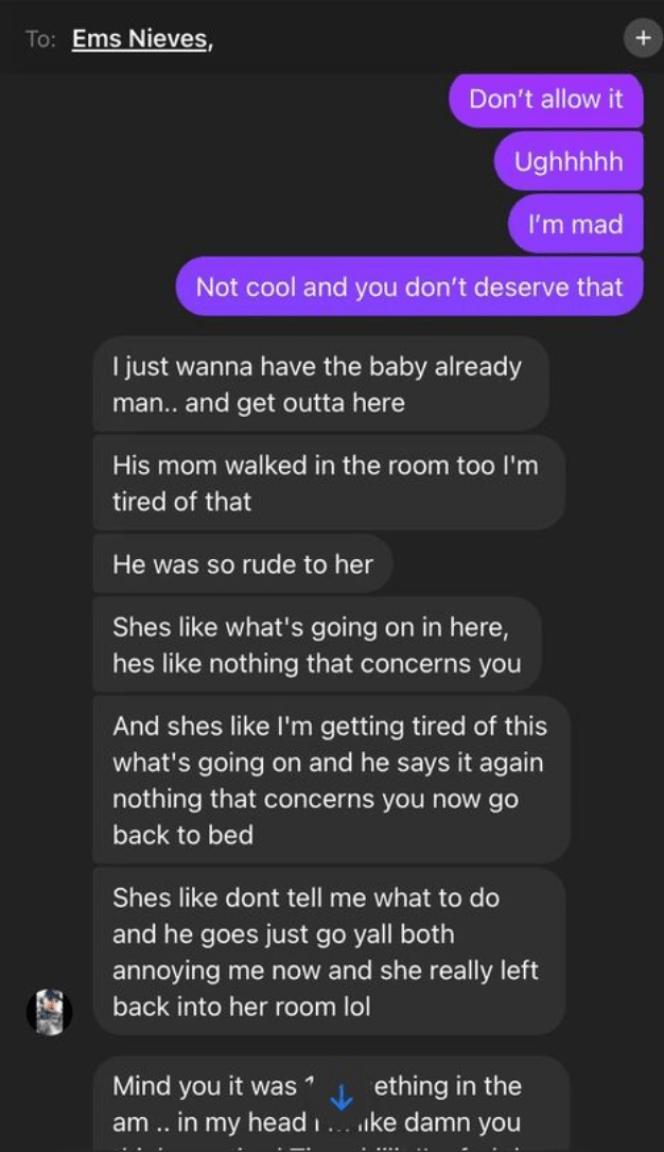Tap the "Mind you it was" partial message

[x=331, y=1104]
